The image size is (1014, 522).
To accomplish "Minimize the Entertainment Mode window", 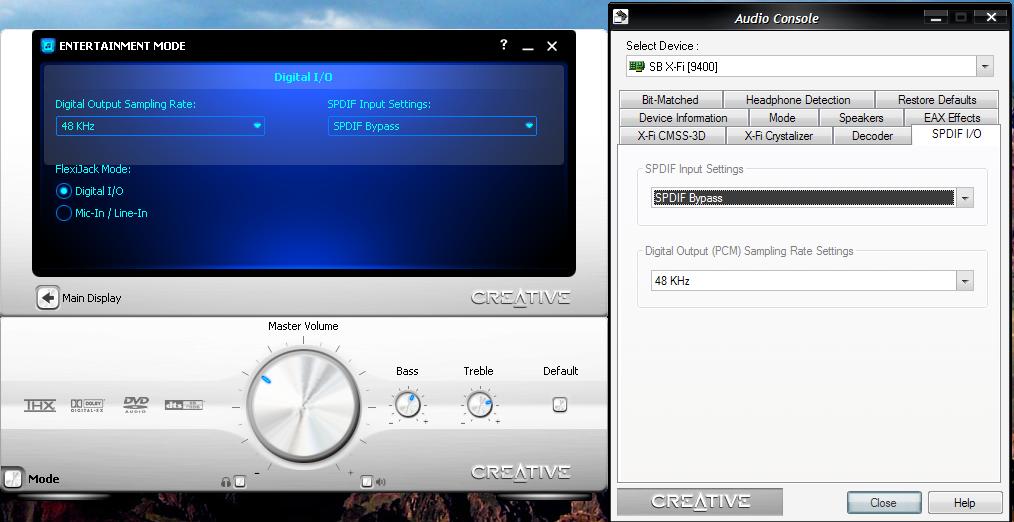I will [528, 47].
